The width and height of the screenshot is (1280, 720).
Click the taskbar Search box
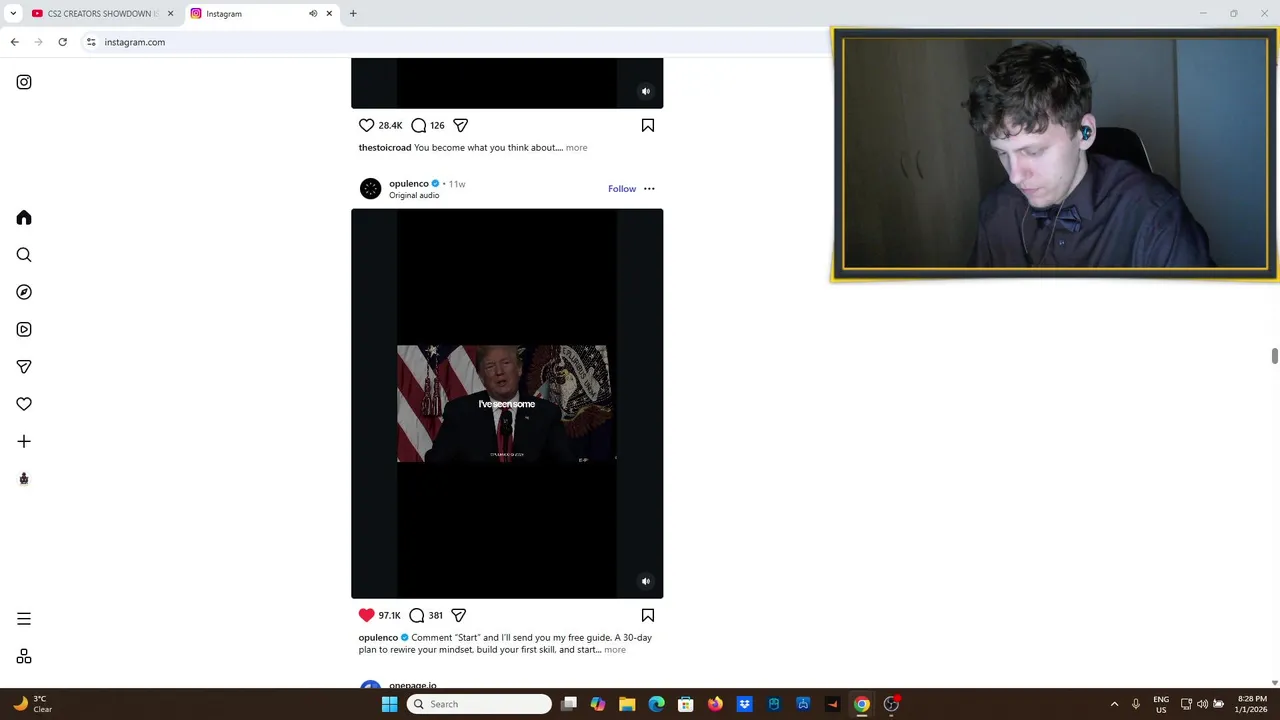(480, 704)
